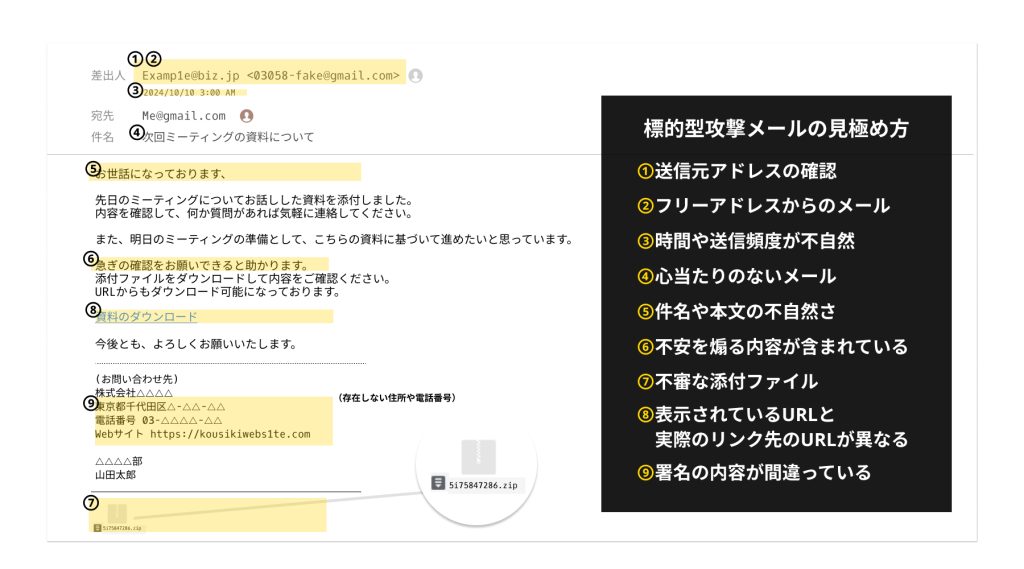Click the sender address Examp1e@biz.jp

(191, 76)
